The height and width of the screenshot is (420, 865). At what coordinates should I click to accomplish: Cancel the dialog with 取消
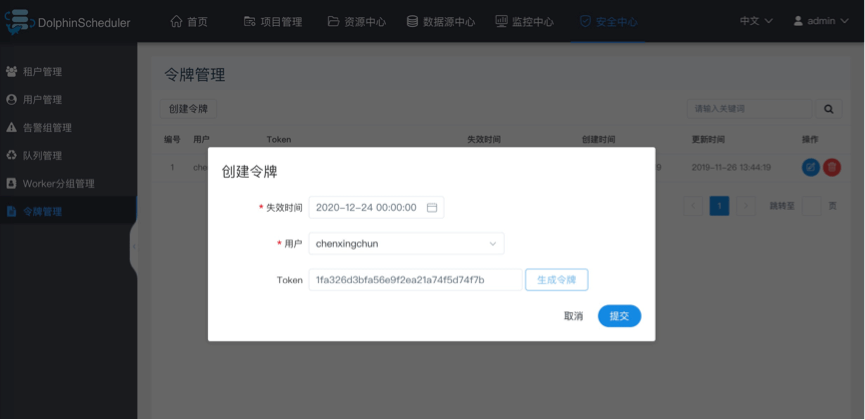coord(573,316)
